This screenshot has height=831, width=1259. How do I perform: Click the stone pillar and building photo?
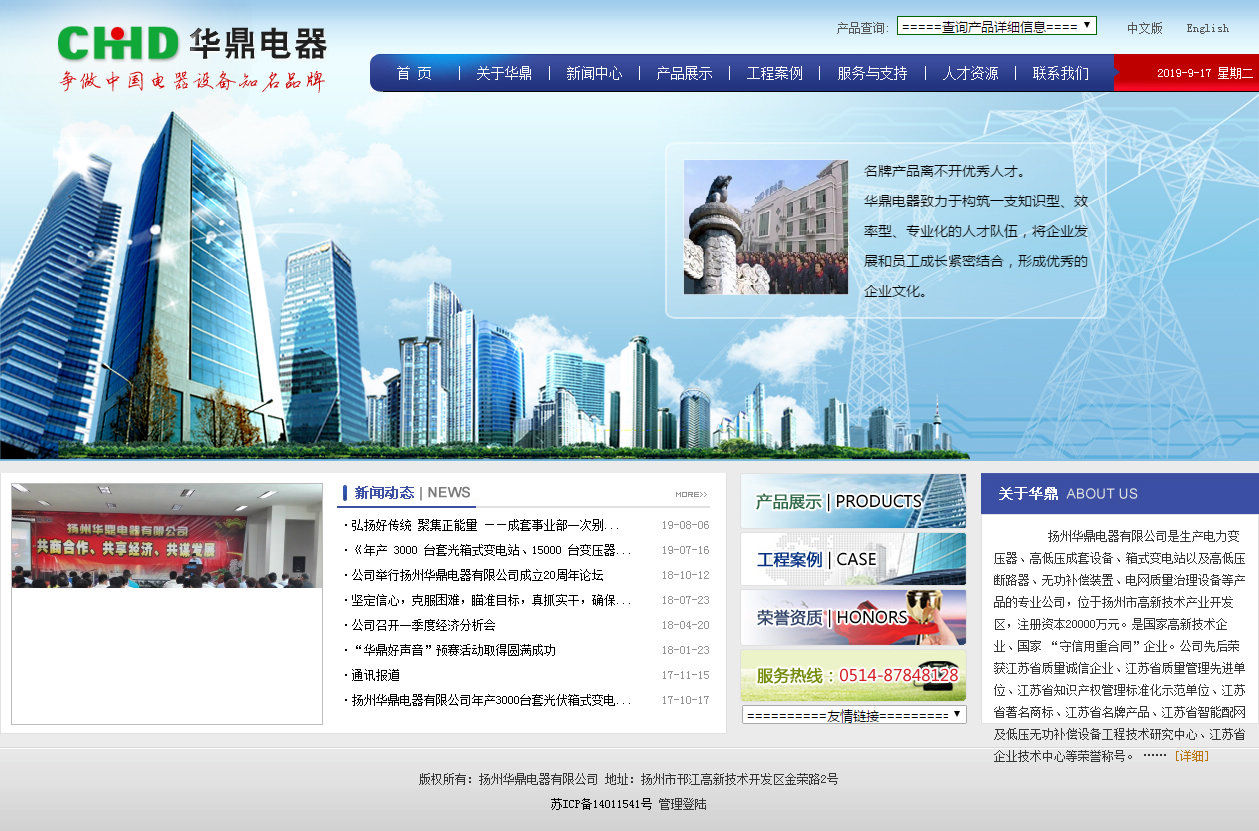tap(765, 227)
